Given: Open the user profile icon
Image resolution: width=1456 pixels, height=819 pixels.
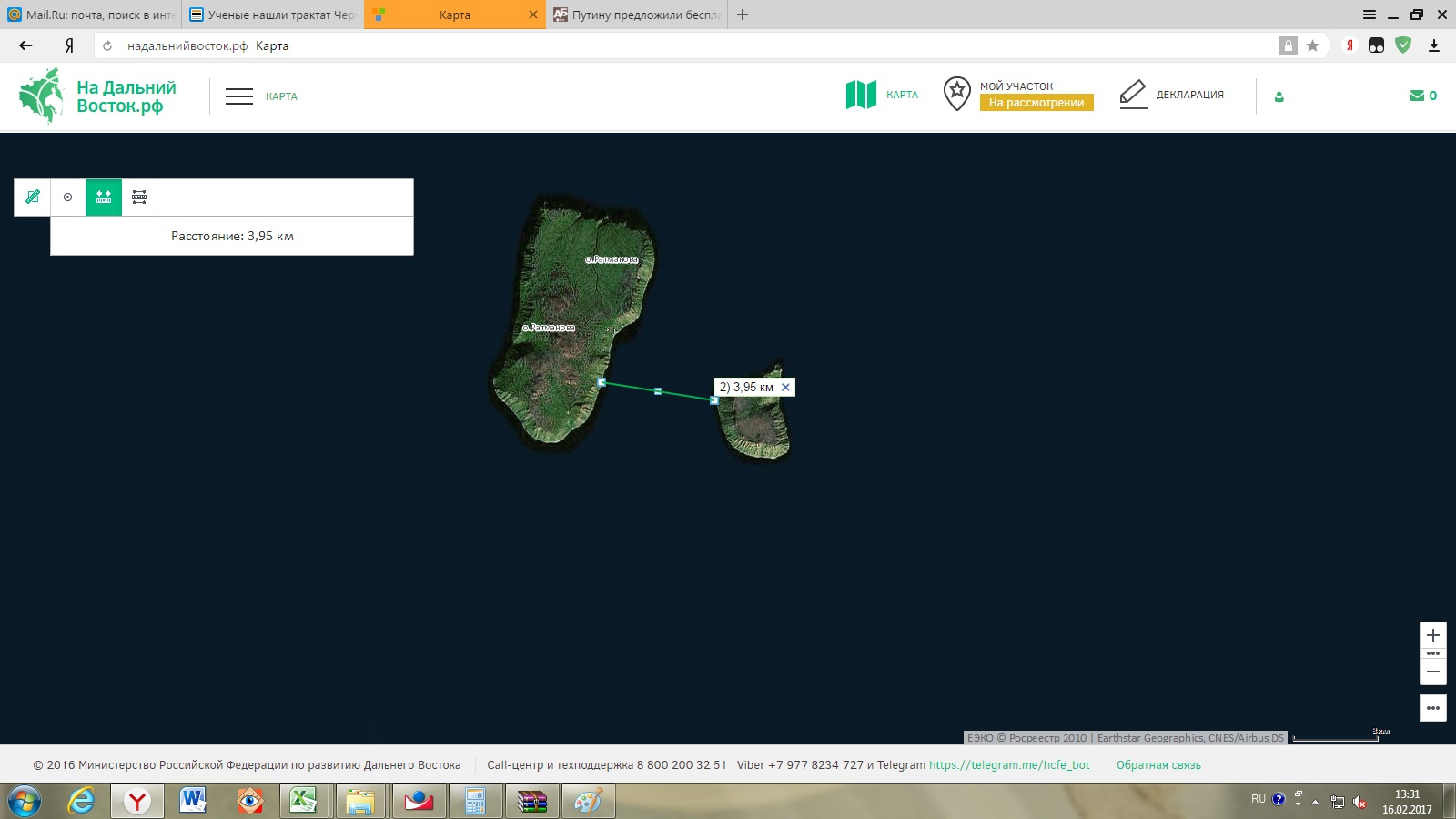Looking at the screenshot, I should [x=1279, y=96].
